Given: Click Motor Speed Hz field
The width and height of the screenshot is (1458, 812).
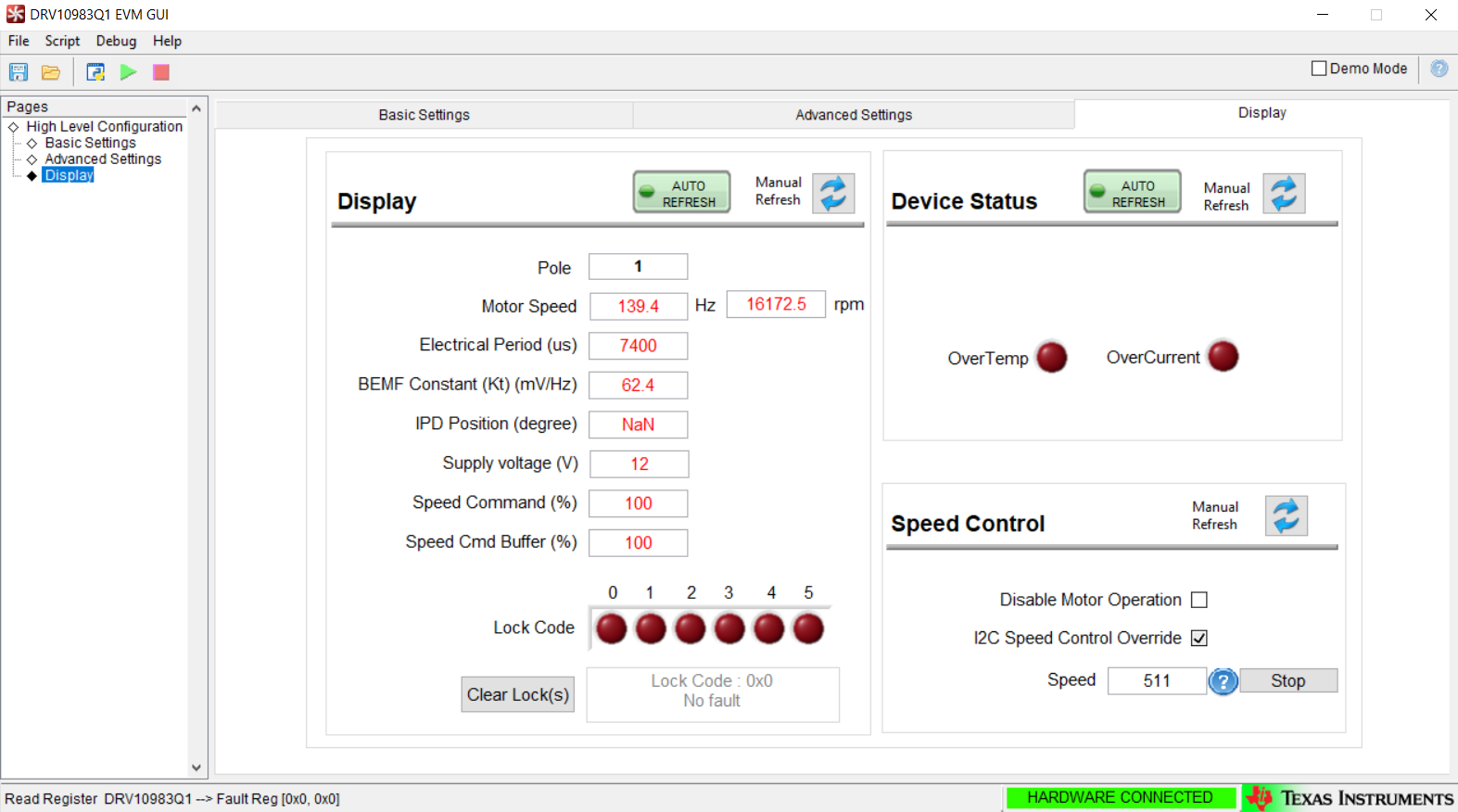Looking at the screenshot, I should click(x=639, y=306).
